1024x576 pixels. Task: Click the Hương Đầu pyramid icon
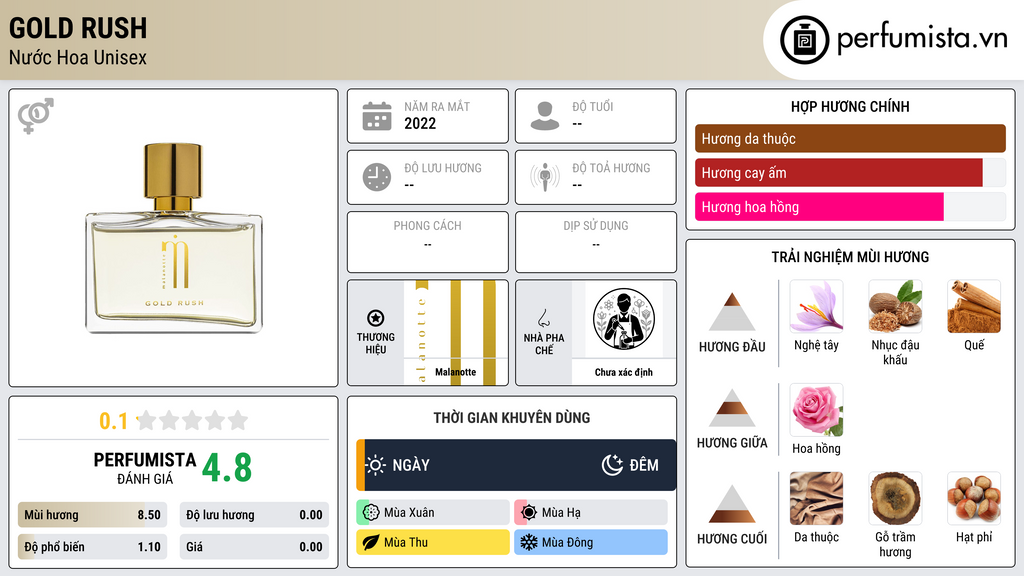click(732, 312)
